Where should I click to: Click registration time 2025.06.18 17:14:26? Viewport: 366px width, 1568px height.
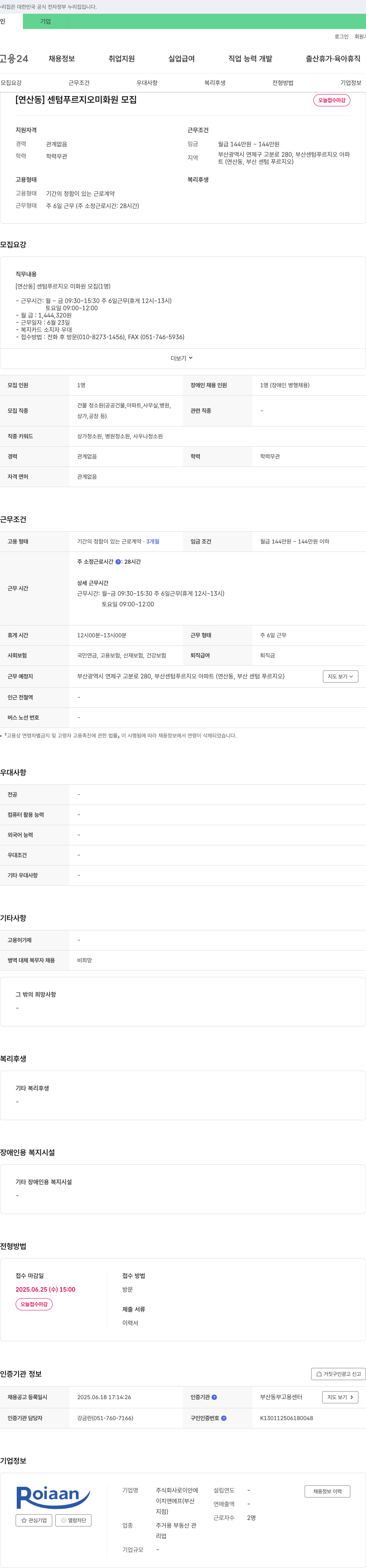pos(104,1397)
